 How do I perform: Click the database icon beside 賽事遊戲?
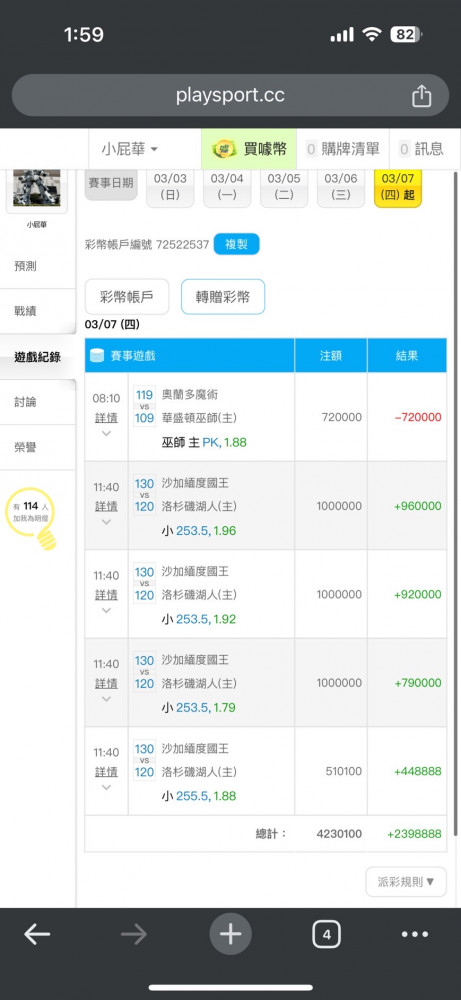coord(97,355)
